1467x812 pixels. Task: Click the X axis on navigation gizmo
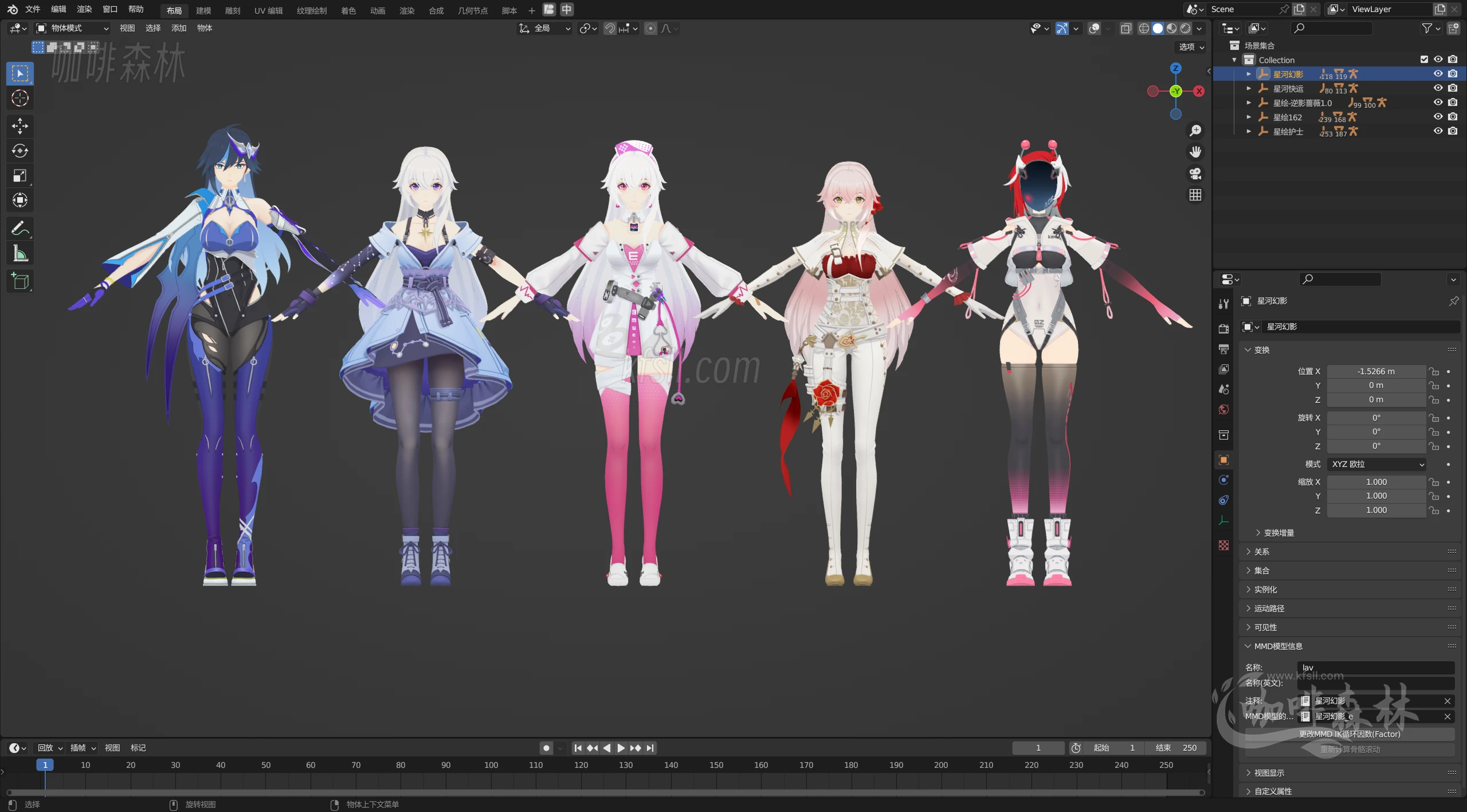coord(1198,91)
